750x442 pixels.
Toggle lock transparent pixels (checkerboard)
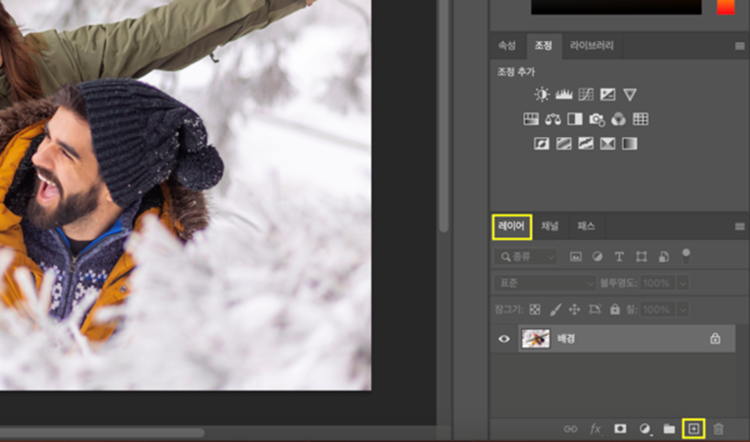pos(535,309)
